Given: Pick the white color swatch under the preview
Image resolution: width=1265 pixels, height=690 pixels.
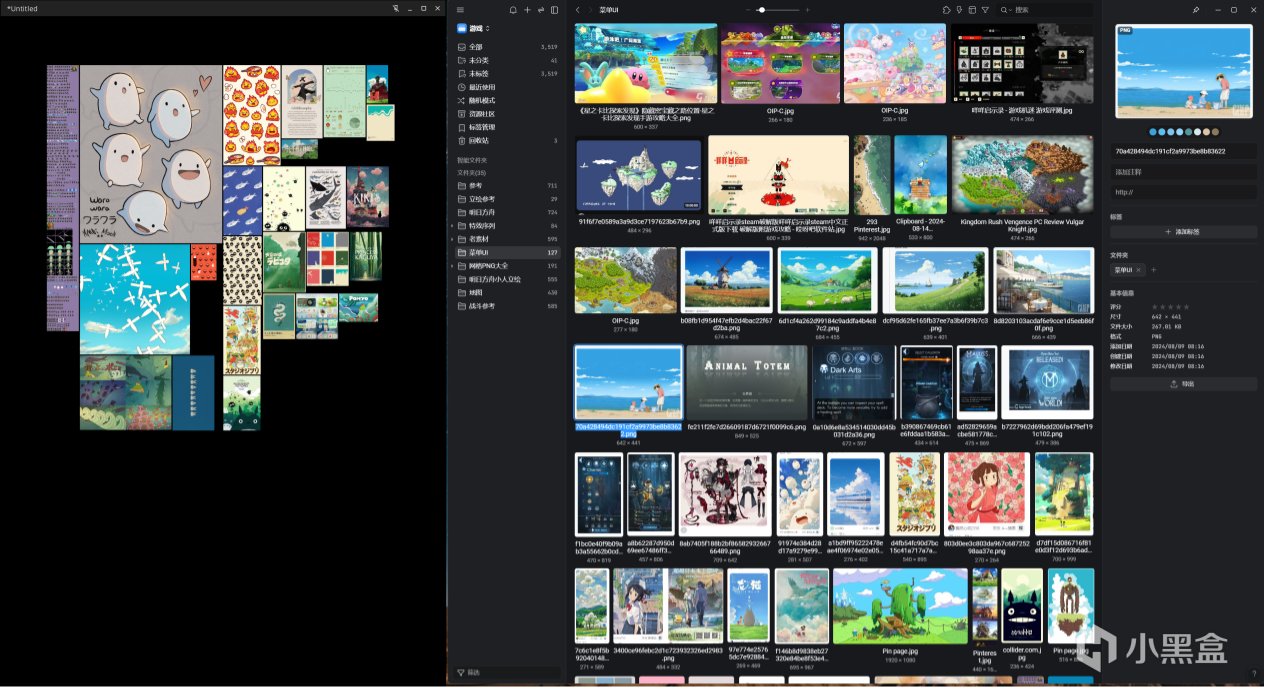Looking at the screenshot, I should click(x=1199, y=131).
